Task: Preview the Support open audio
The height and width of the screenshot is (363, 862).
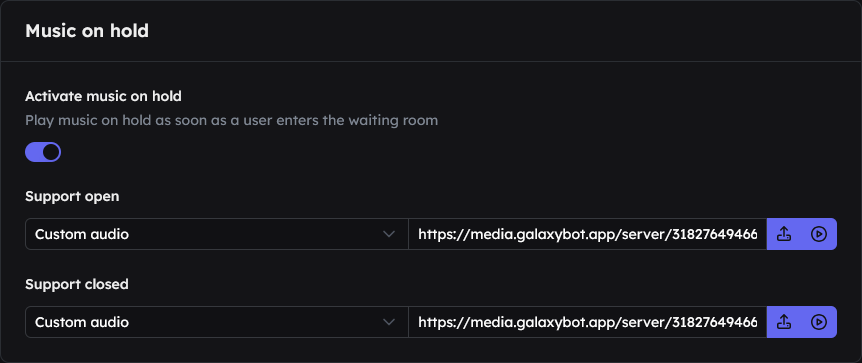Action: tap(819, 234)
